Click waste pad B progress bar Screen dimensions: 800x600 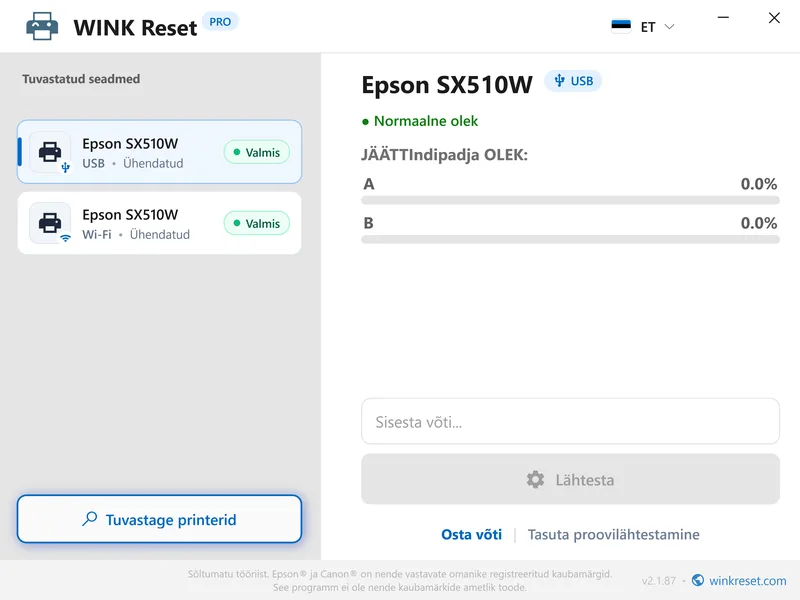pos(570,239)
